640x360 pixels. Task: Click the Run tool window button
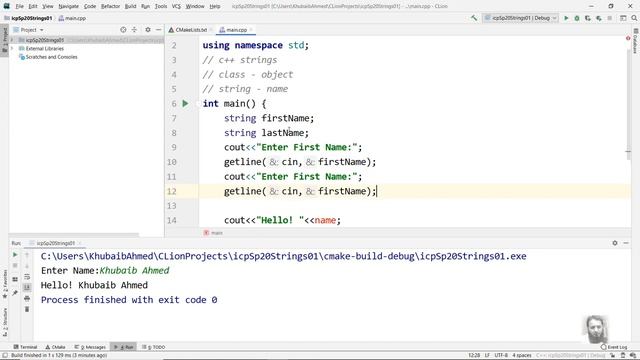coord(124,347)
